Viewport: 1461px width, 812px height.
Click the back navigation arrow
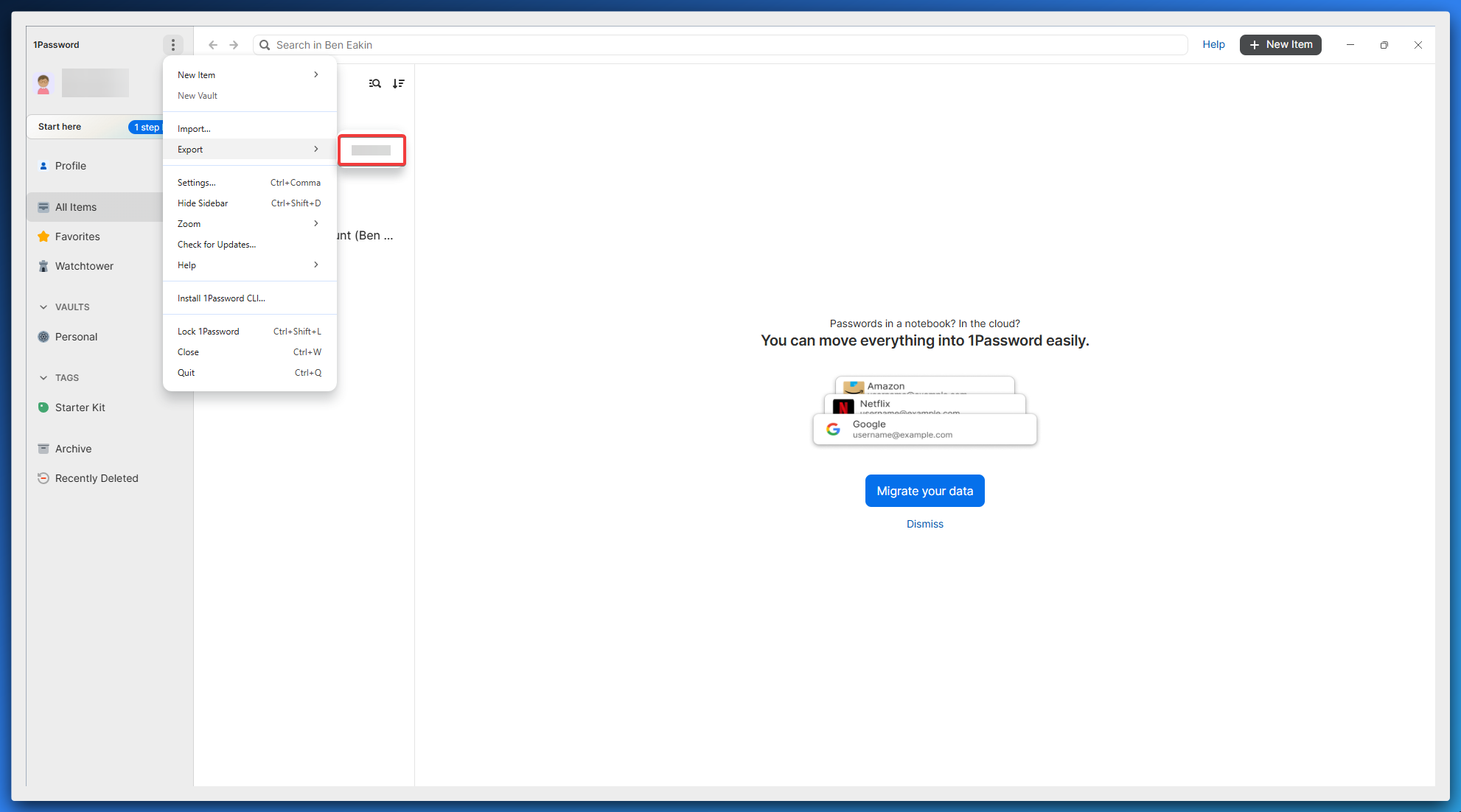pyautogui.click(x=213, y=45)
